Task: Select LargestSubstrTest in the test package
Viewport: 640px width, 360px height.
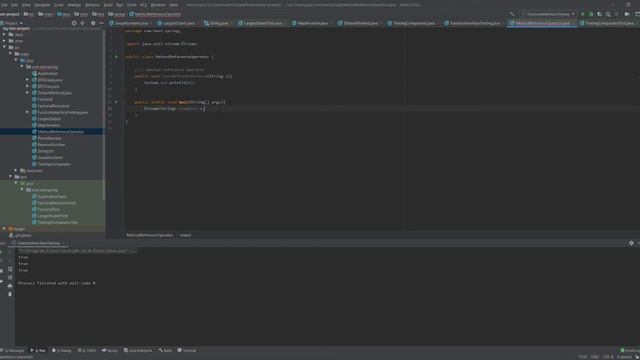Action: [53, 216]
